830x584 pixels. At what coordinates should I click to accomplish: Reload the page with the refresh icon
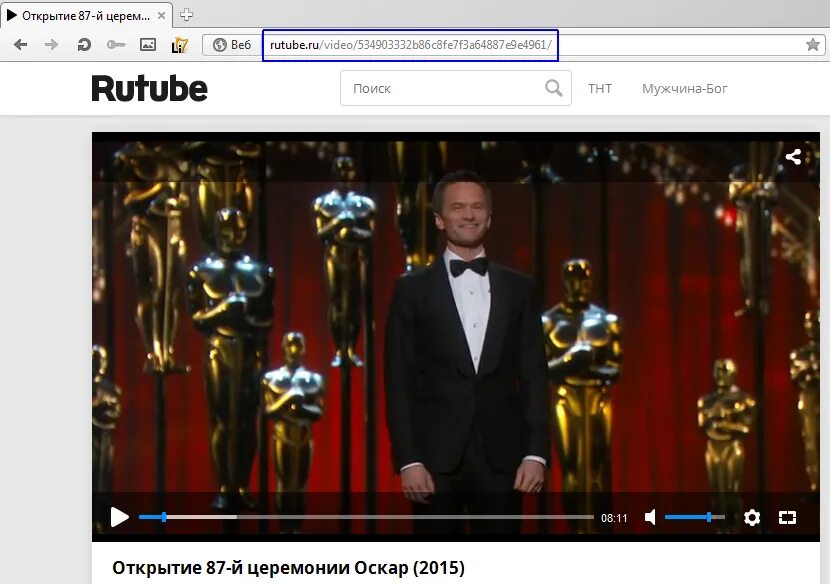84,44
